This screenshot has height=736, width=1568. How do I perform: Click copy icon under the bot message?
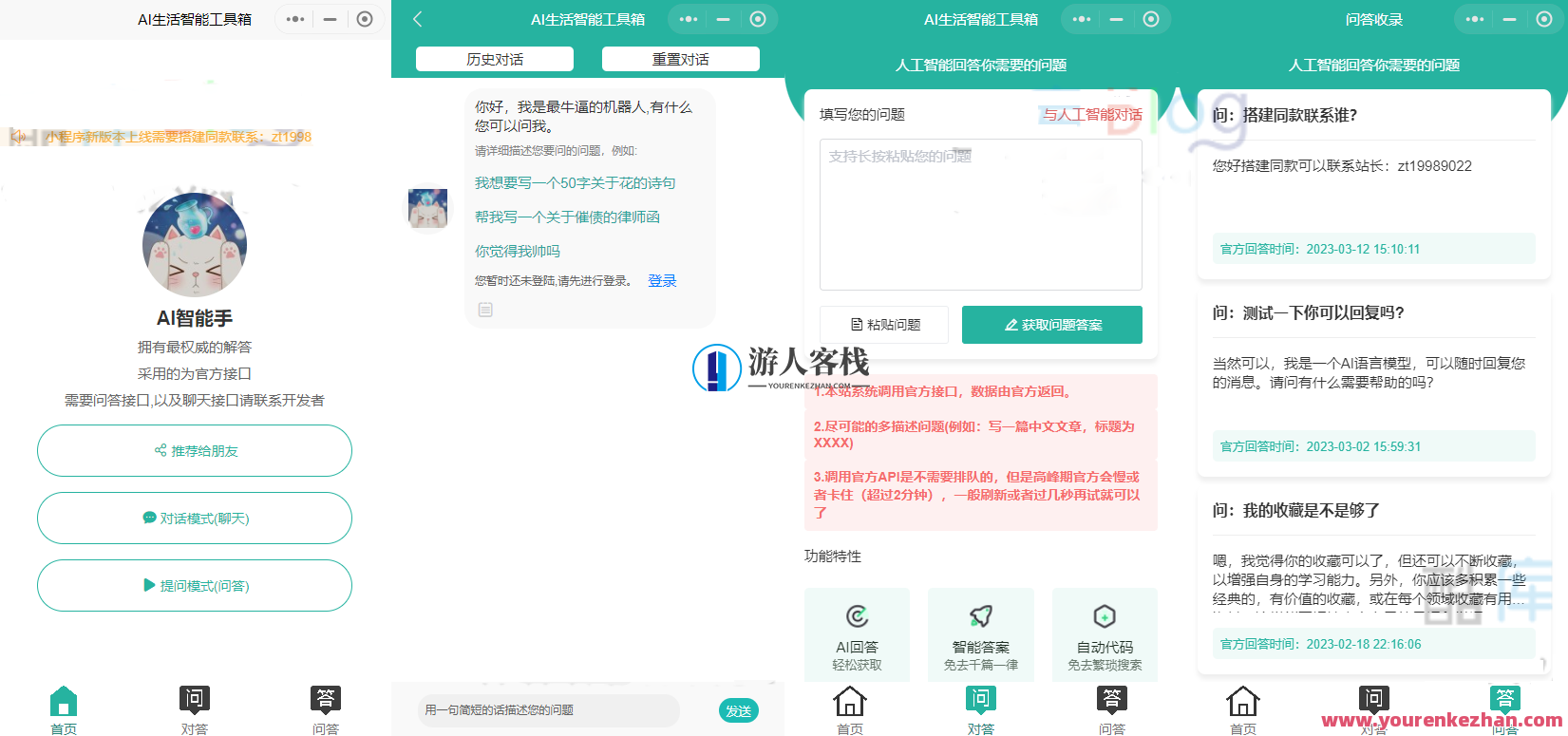485,310
